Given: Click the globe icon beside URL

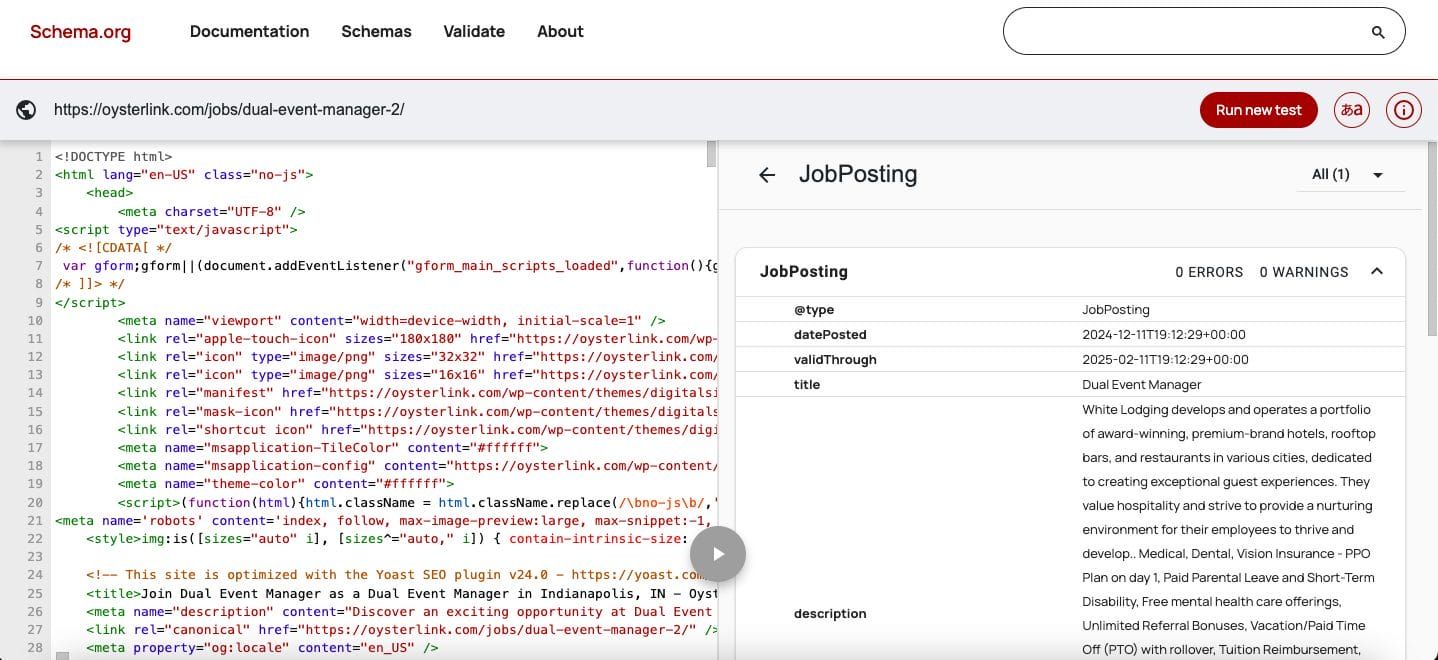Looking at the screenshot, I should pos(26,110).
